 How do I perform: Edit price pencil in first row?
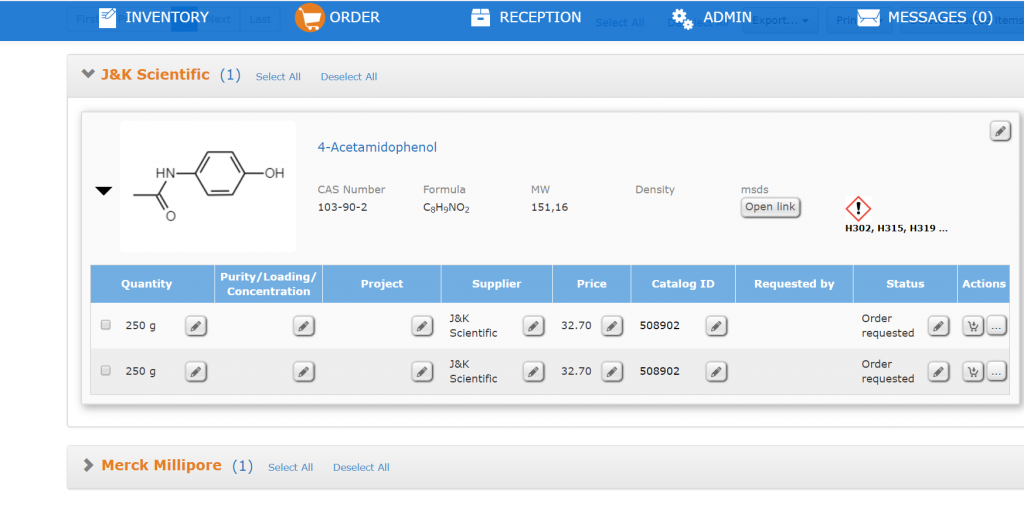pyautogui.click(x=611, y=325)
